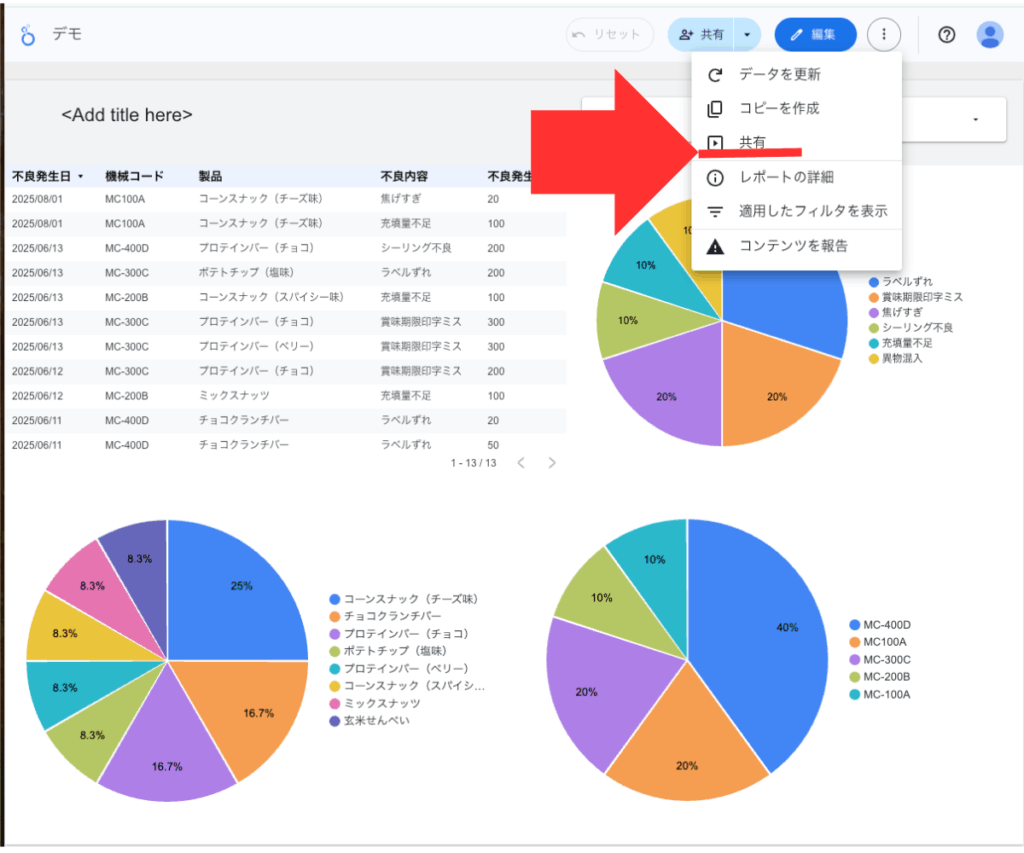
Task: Click the info icon beside レポートの詳細
Action: (x=715, y=178)
